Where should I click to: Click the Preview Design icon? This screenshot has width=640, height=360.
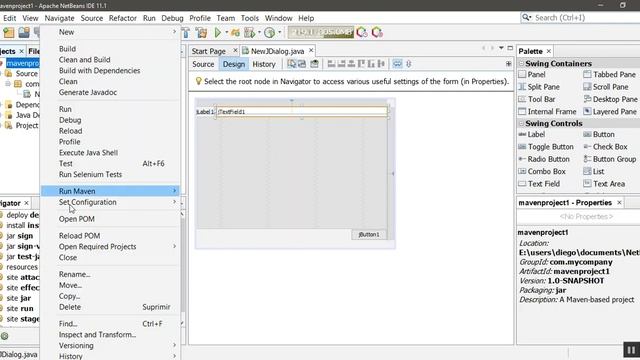pyautogui.click(x=314, y=64)
